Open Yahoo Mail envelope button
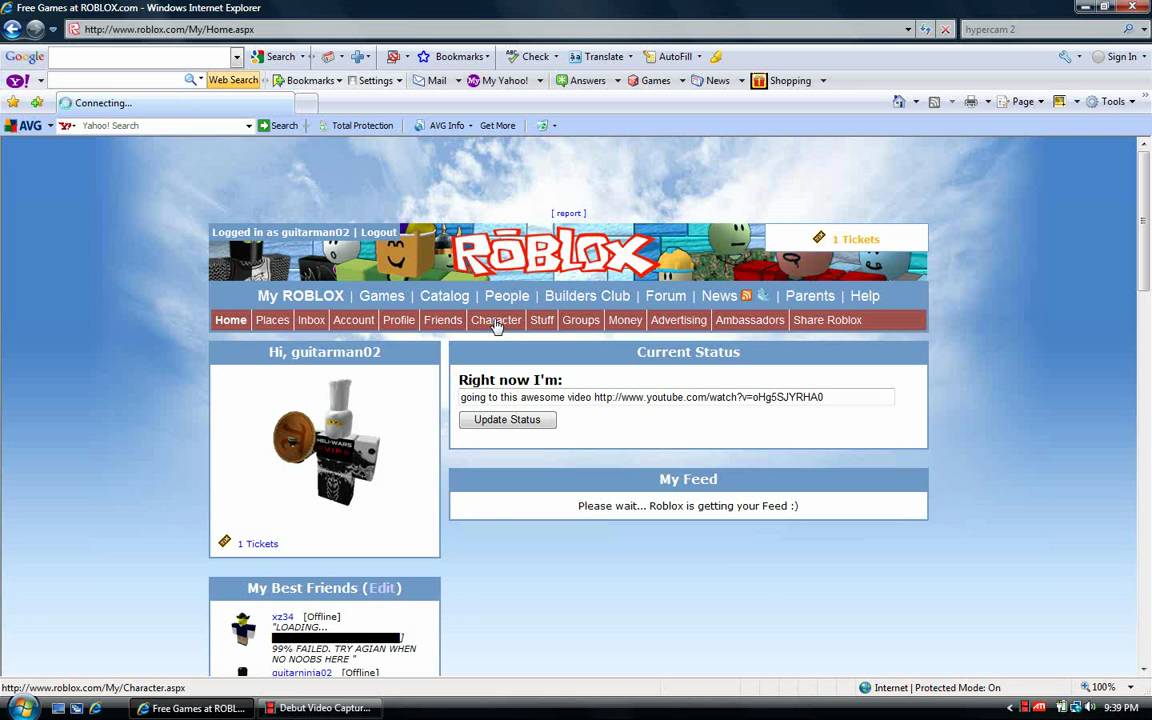Image resolution: width=1152 pixels, height=720 pixels. (430, 81)
